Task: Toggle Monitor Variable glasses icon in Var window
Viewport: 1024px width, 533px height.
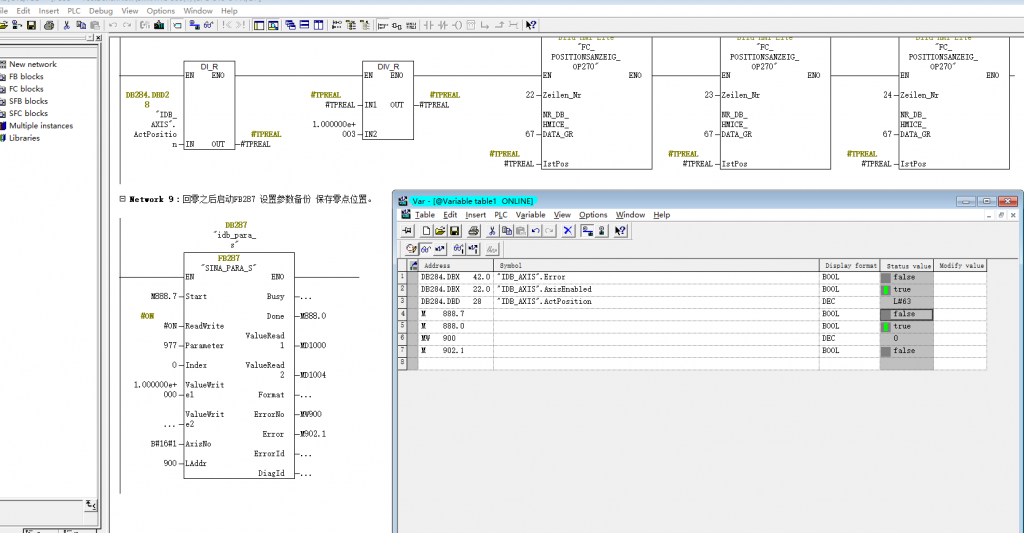Action: [x=425, y=249]
